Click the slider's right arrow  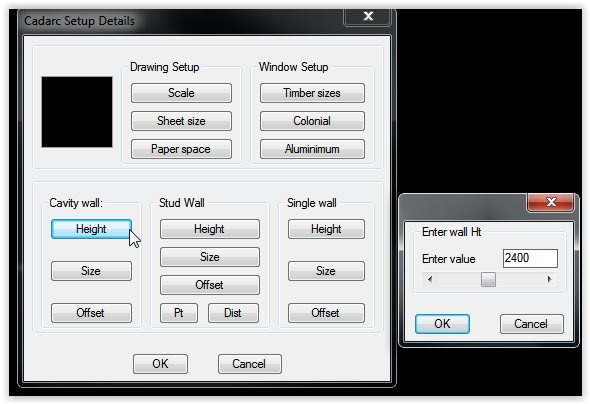click(550, 279)
